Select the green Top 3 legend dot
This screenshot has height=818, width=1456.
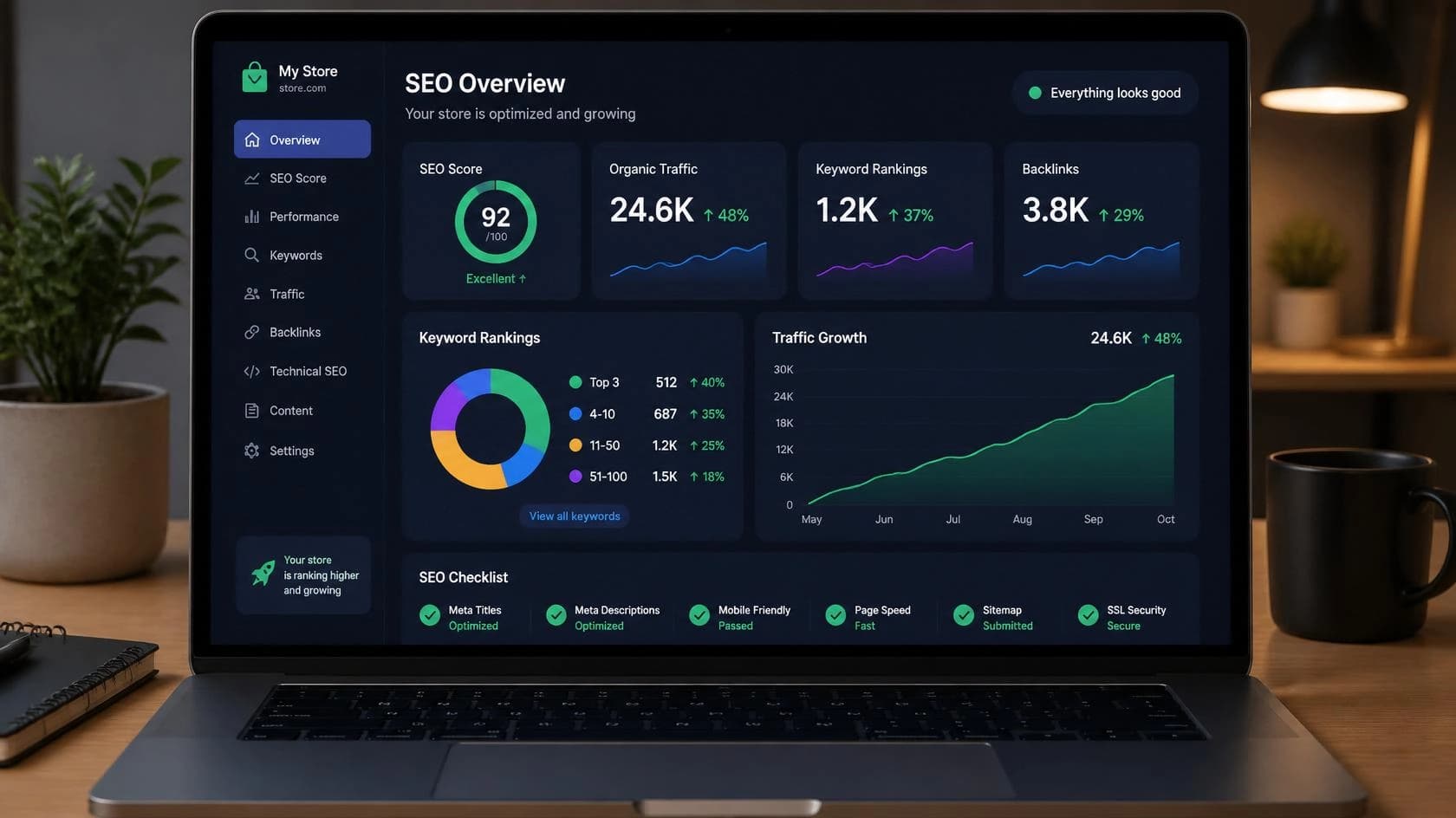pos(575,382)
